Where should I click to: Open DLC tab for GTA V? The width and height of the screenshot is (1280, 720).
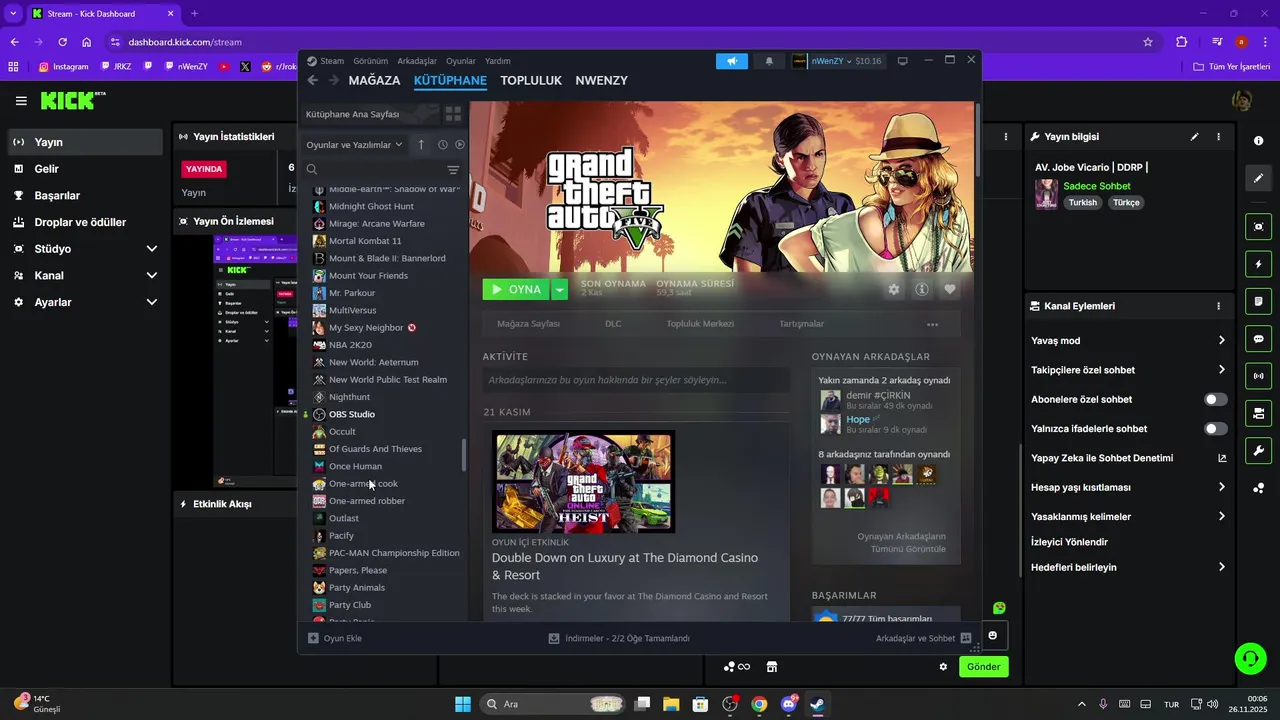pyautogui.click(x=613, y=324)
